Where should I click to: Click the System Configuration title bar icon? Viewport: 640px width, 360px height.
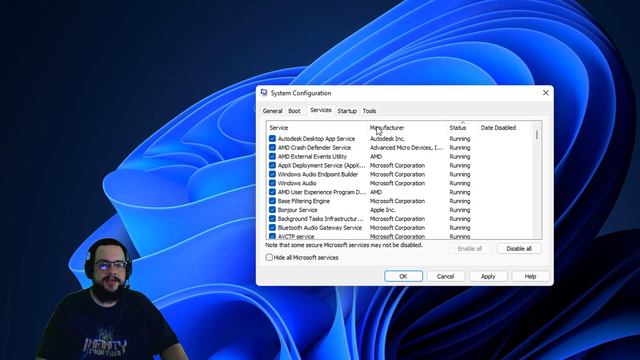tap(264, 93)
